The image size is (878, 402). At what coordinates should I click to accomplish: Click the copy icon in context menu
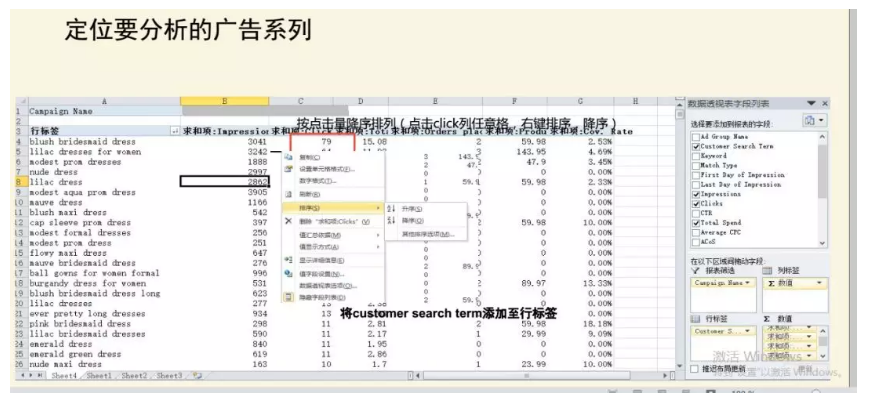(x=288, y=157)
